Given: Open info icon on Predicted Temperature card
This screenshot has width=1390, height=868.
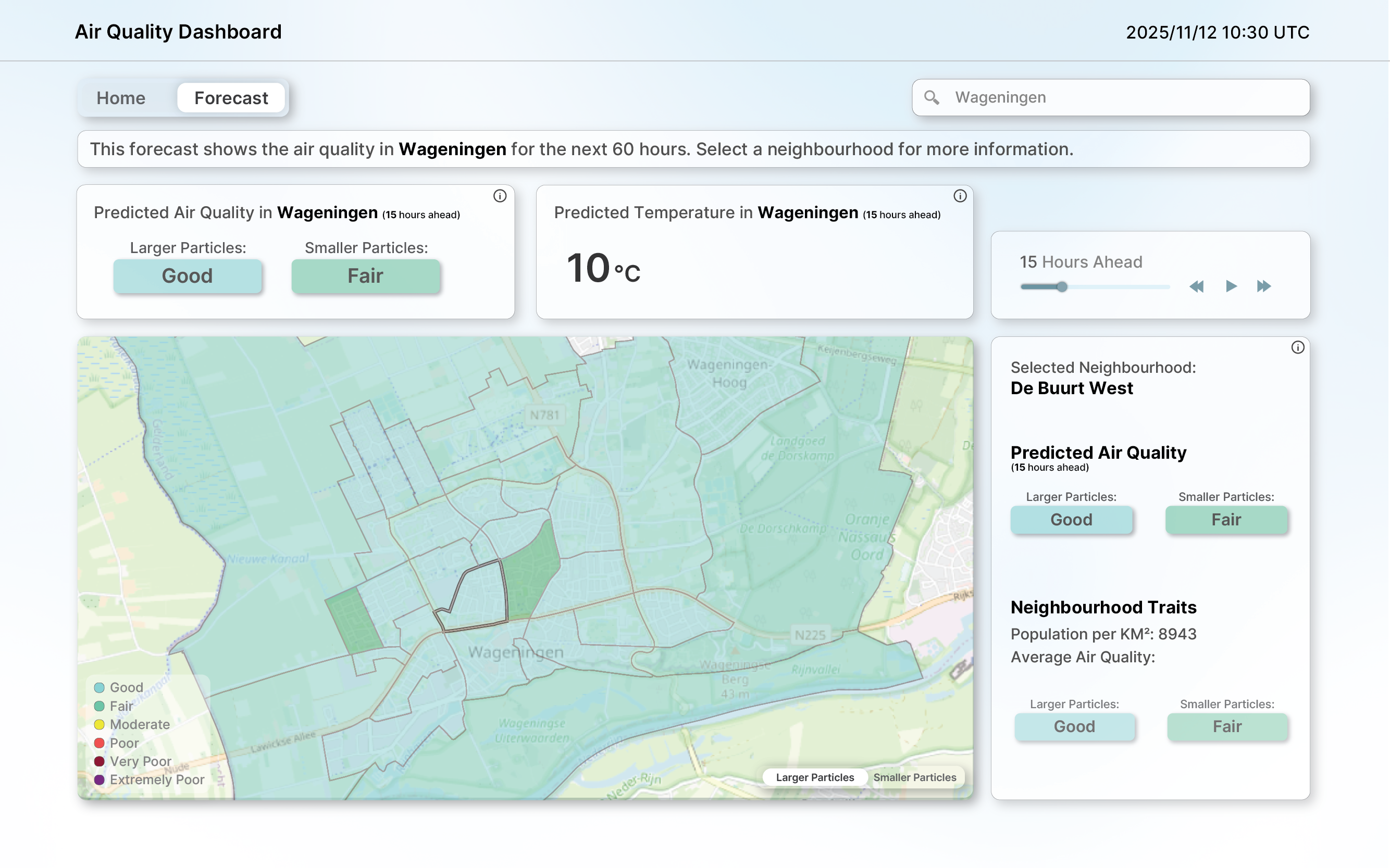Looking at the screenshot, I should [960, 196].
